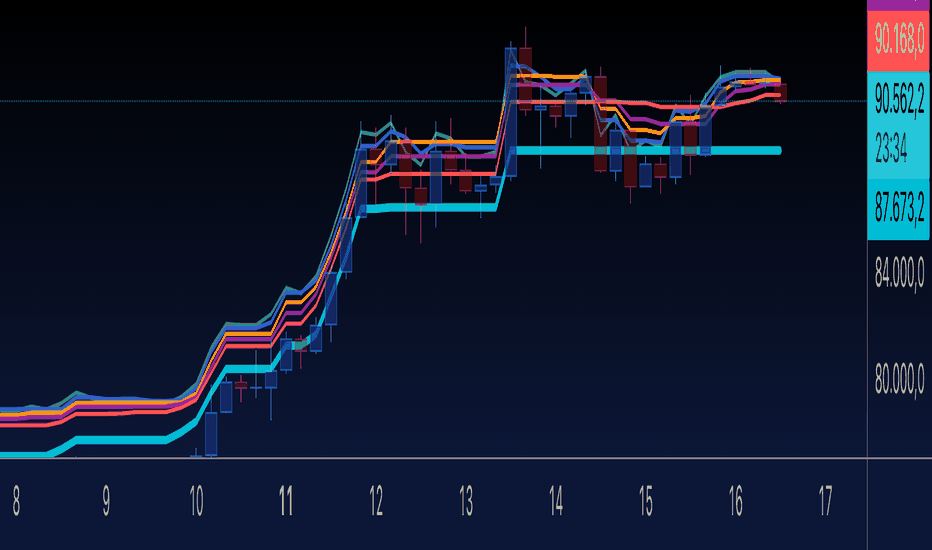The image size is (932, 550).
Task: Click date 16 on the time axis
Action: point(735,501)
